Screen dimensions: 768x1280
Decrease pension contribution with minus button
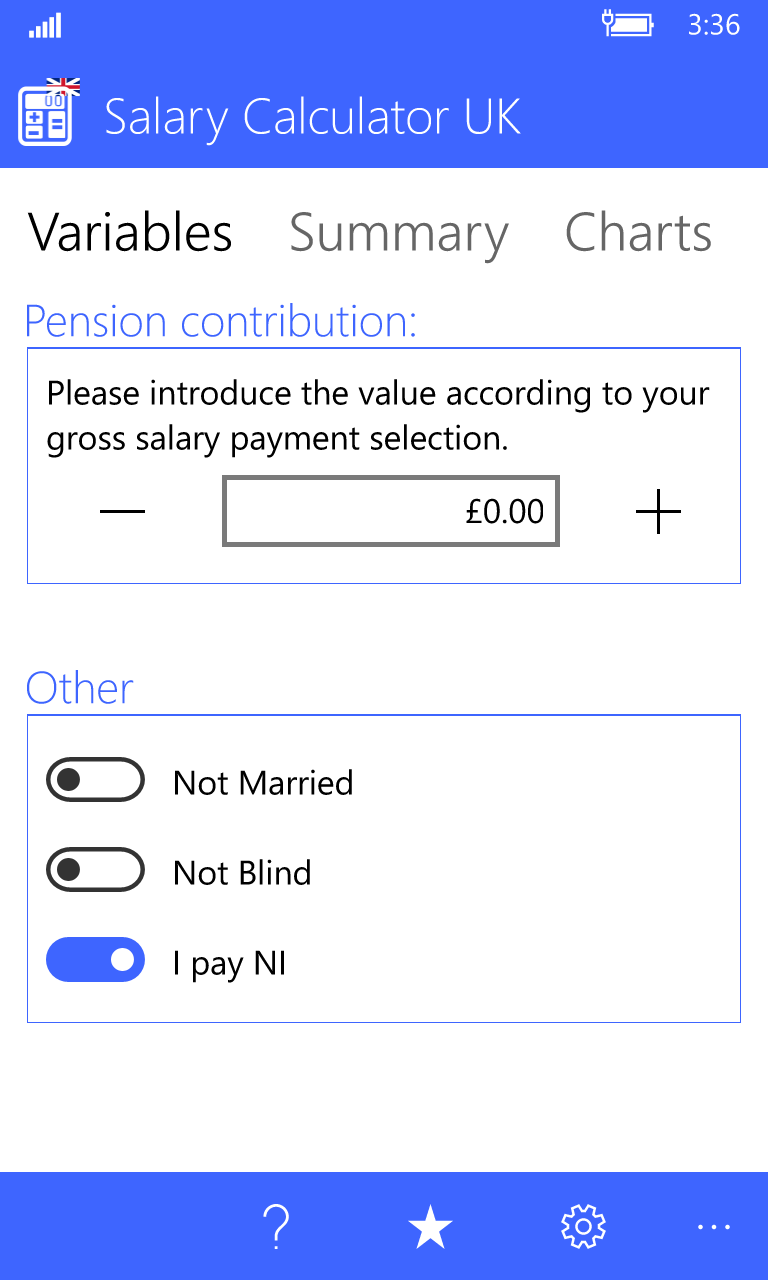click(123, 513)
